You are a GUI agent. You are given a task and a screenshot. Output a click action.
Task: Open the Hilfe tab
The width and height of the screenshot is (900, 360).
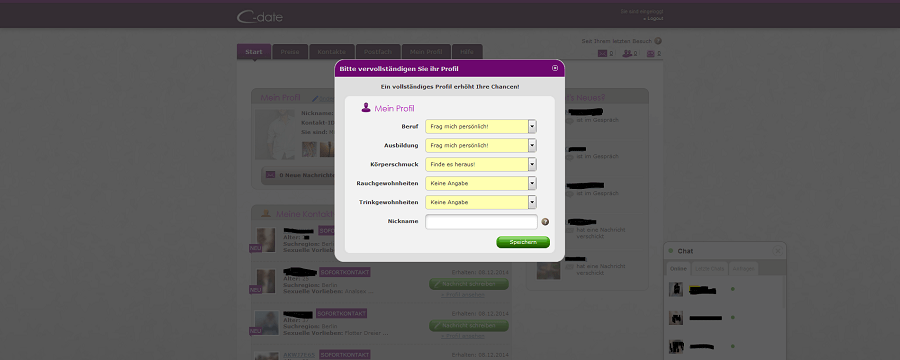click(x=467, y=52)
